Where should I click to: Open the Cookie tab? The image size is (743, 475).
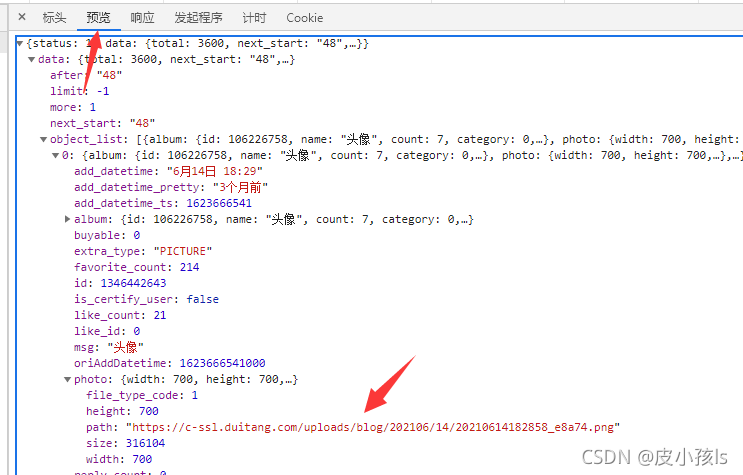click(305, 18)
